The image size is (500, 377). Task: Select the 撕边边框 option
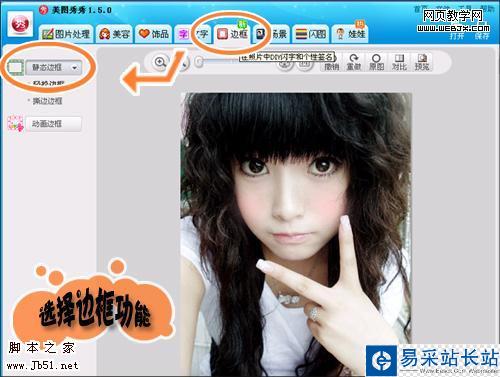(47, 101)
